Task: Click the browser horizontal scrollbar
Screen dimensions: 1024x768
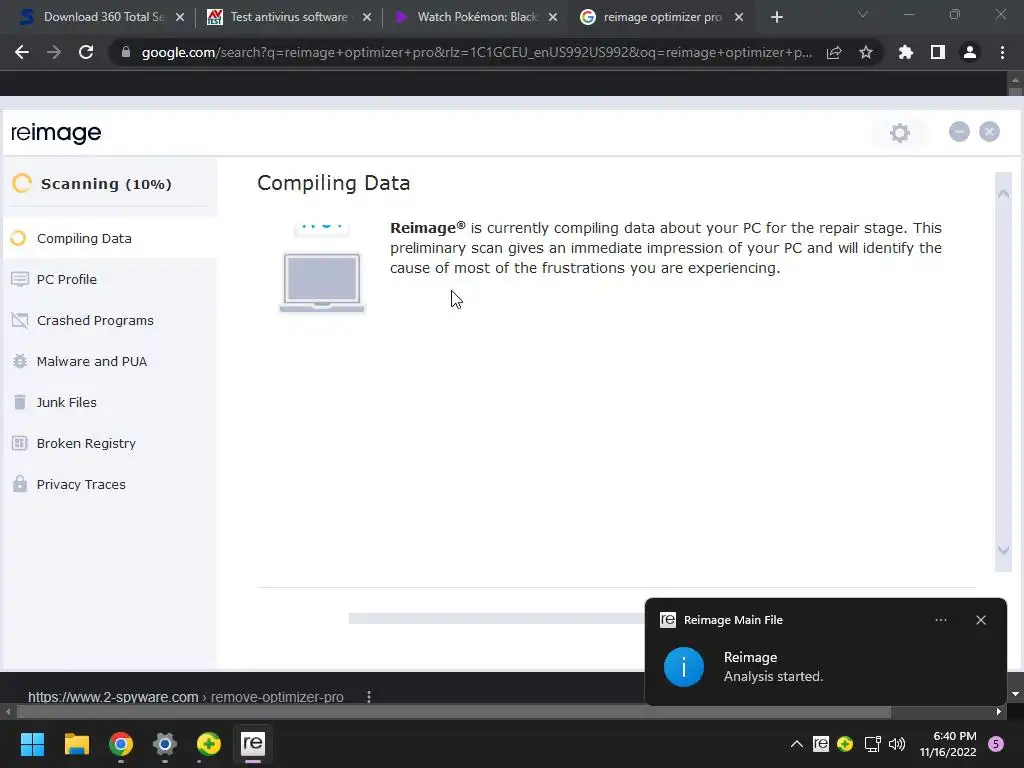Action: click(x=452, y=712)
